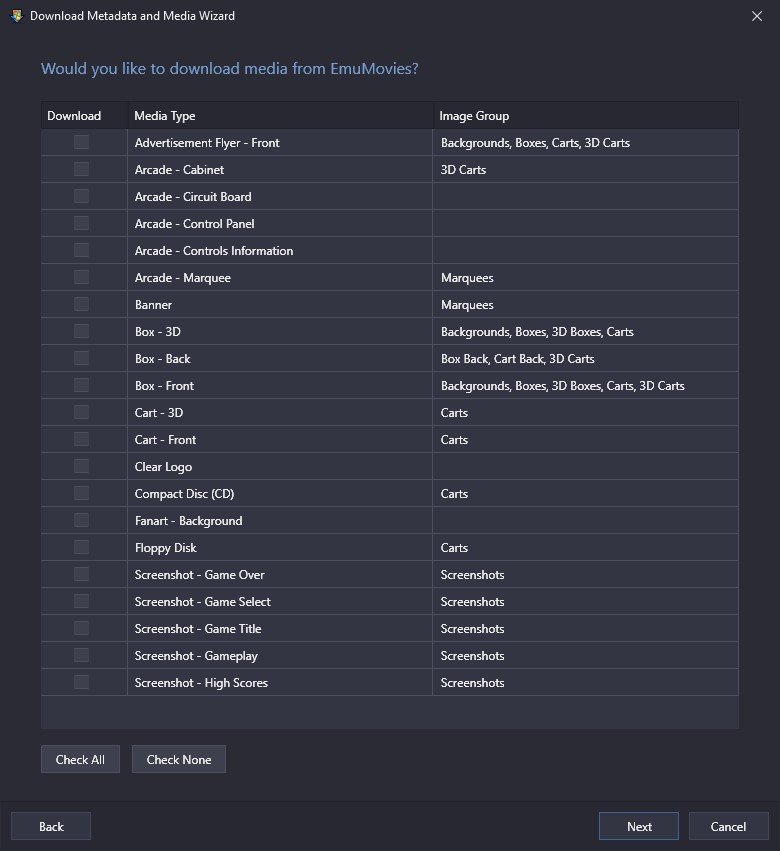Check the Arcade - Cabinet download box

[x=81, y=169]
